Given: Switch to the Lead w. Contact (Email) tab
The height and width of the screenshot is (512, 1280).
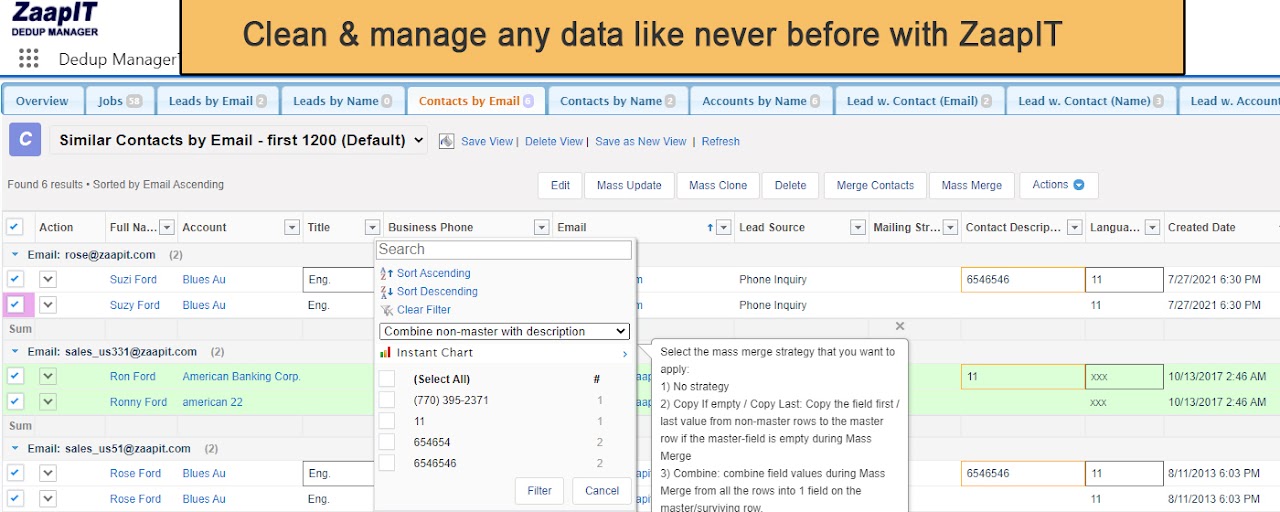Looking at the screenshot, I should point(918,101).
